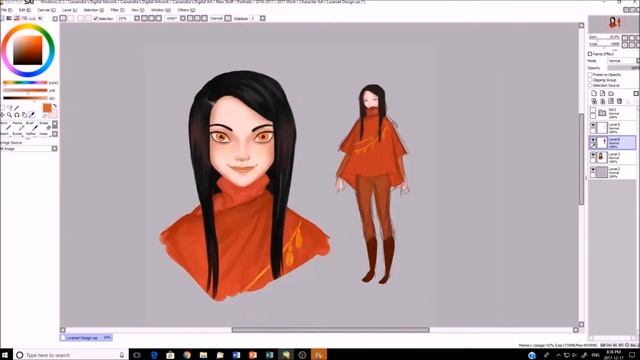Toggle the HSV slider panel icon
640x360 pixels.
pyautogui.click(x=16, y=18)
